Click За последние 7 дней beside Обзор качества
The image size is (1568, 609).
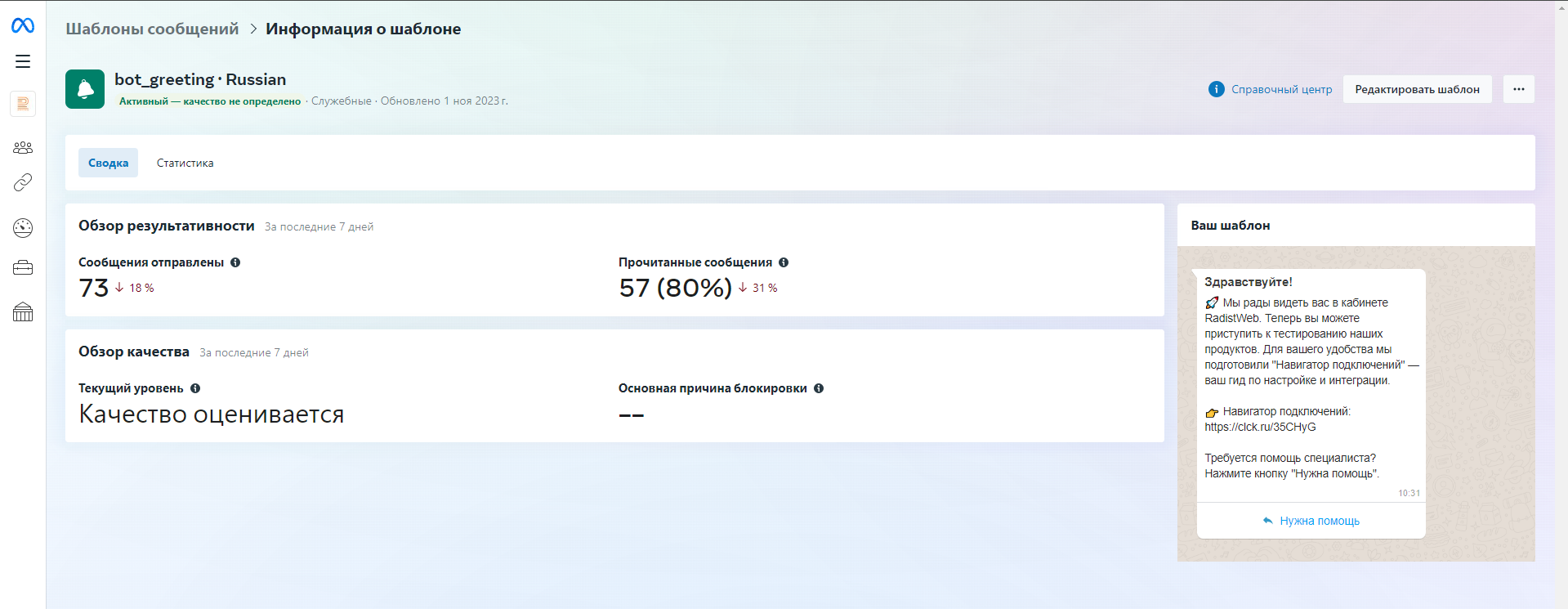coord(254,352)
